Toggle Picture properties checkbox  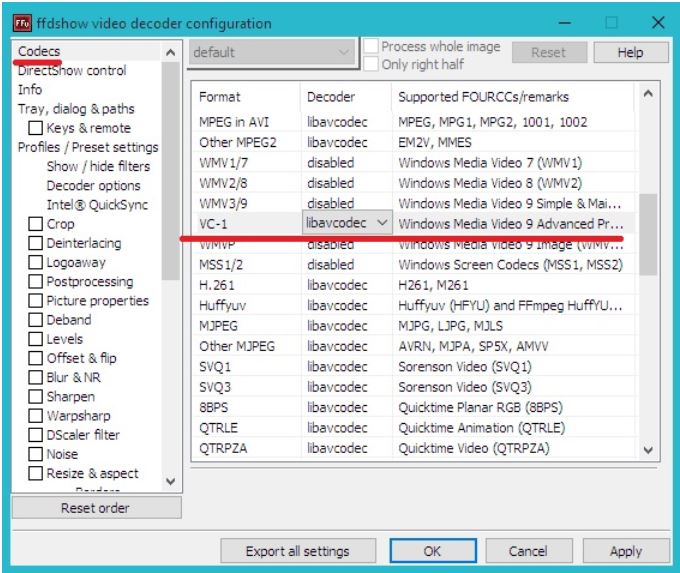pyautogui.click(x=35, y=301)
